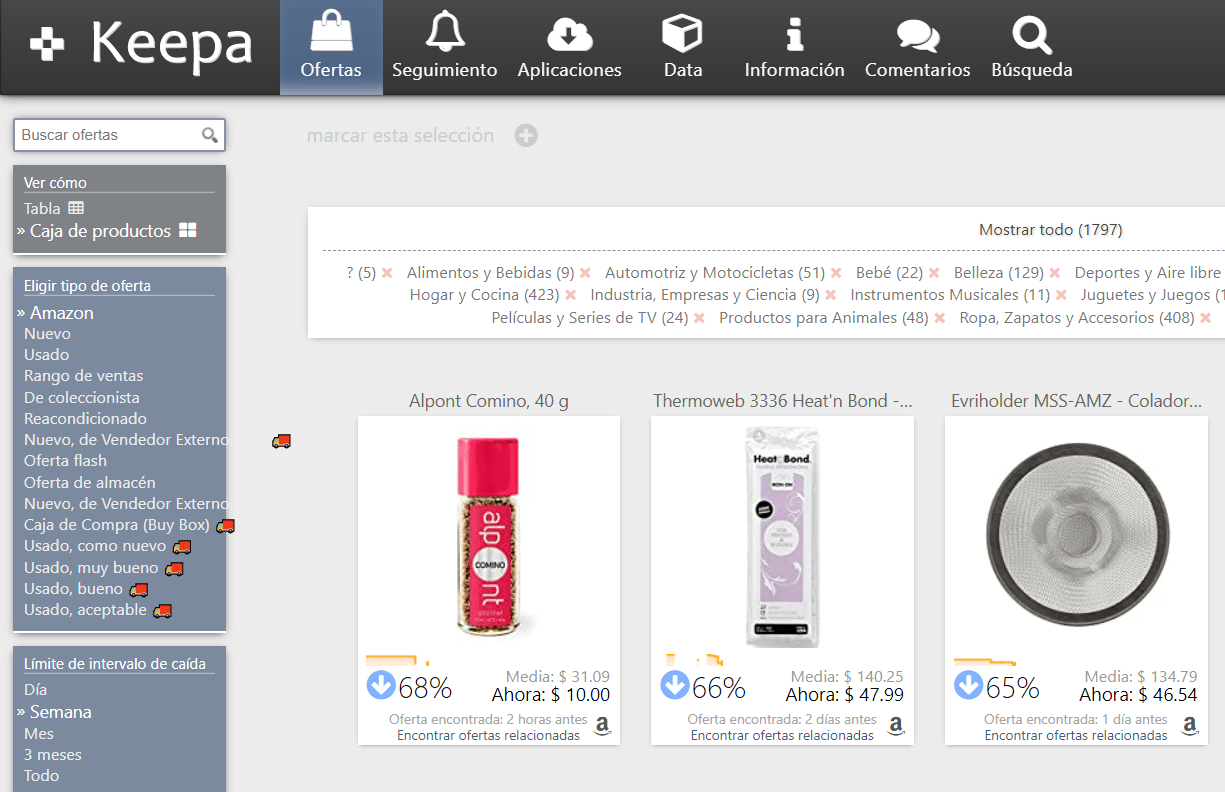Open the Ofertas tab
The width and height of the screenshot is (1225, 792).
pyautogui.click(x=331, y=47)
